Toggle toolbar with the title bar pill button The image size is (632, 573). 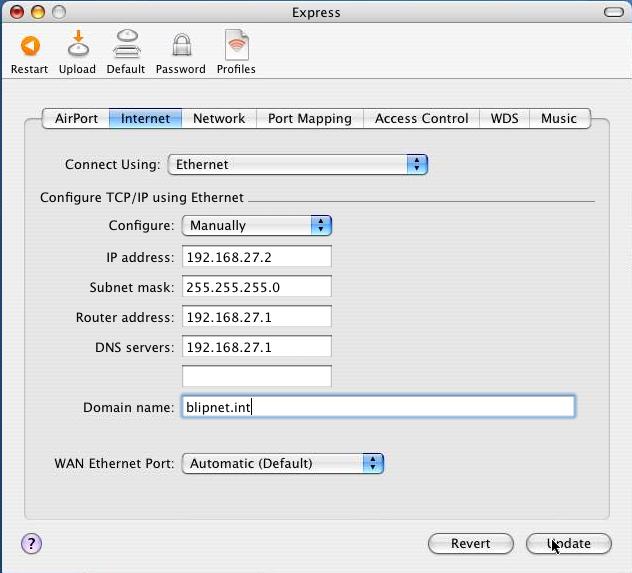pos(613,12)
